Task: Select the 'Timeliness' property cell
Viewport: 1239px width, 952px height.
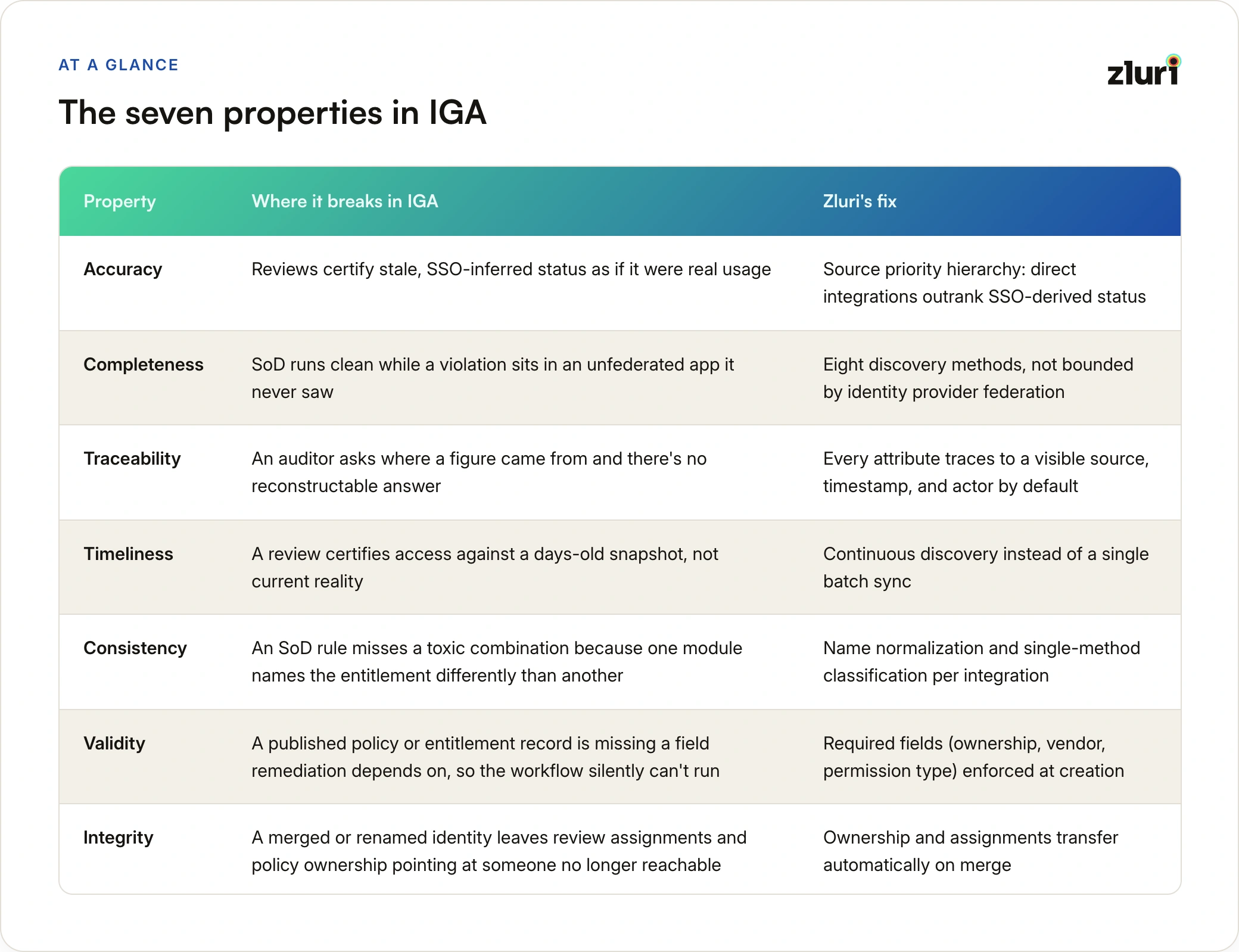Action: [x=128, y=554]
